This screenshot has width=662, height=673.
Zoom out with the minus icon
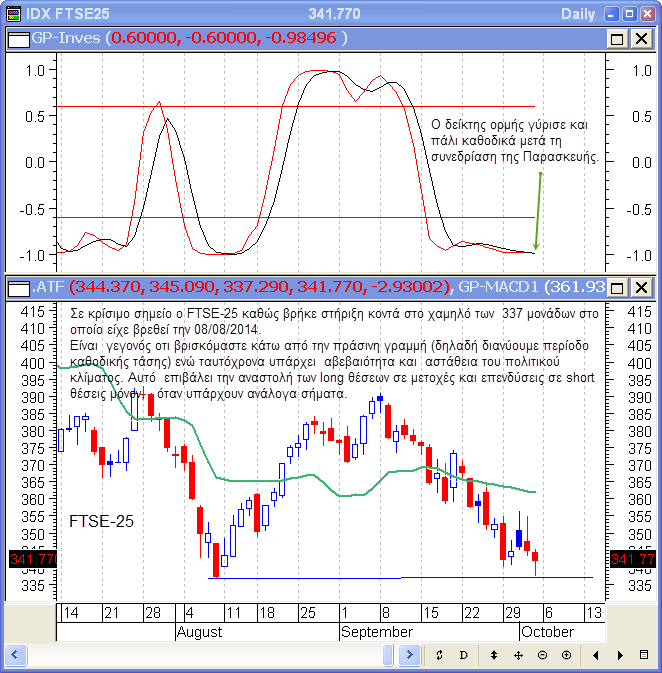click(542, 655)
